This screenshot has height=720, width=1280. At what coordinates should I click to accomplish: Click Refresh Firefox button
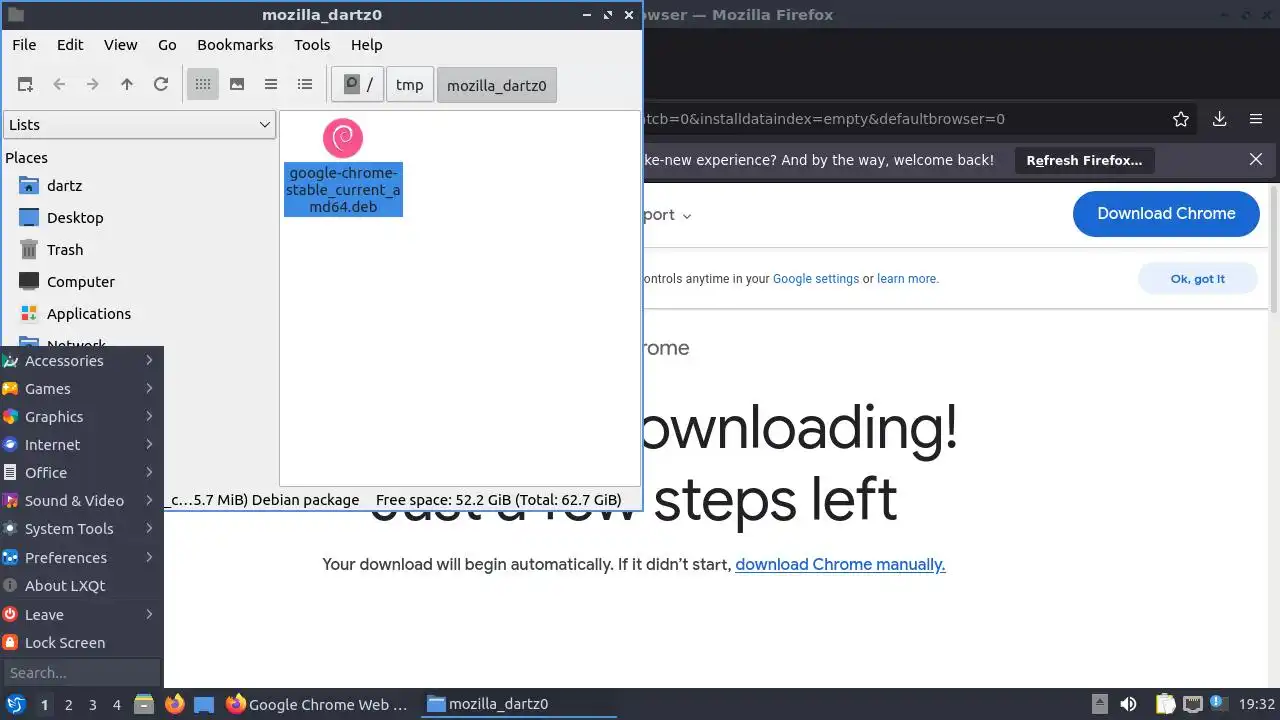[1084, 160]
